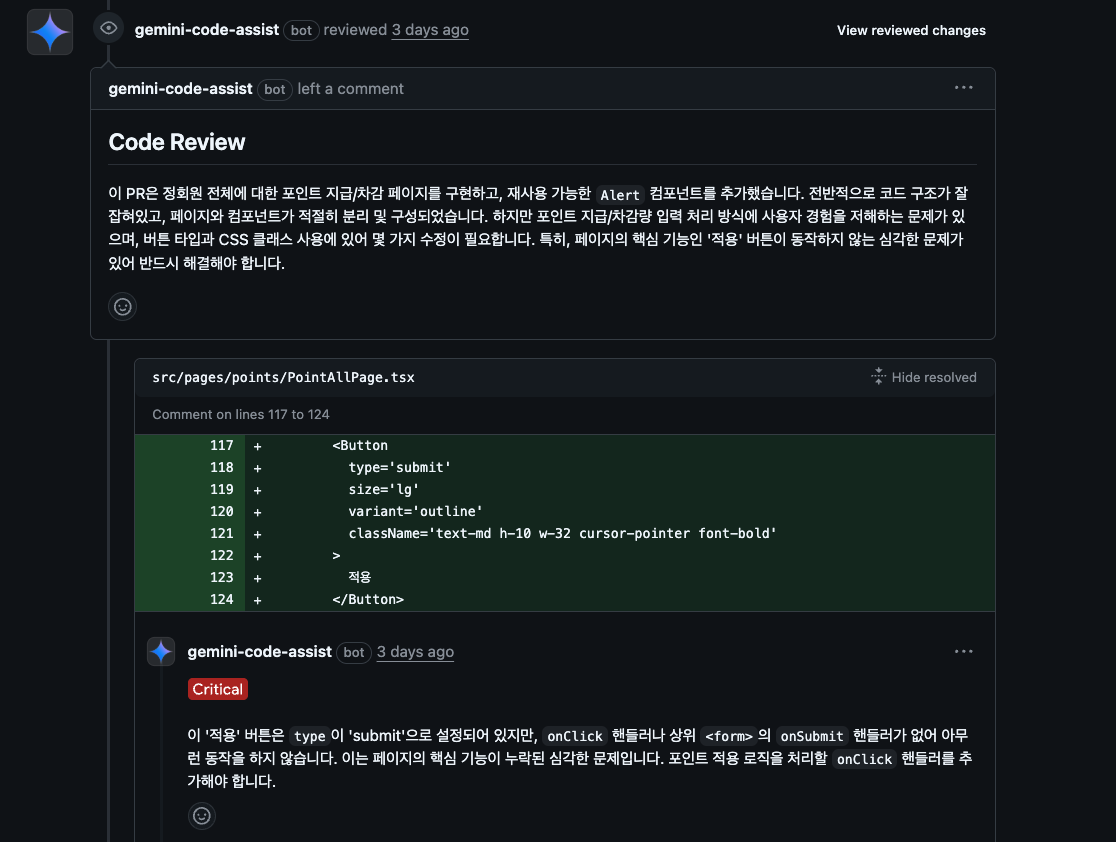
Task: Toggle Hide resolved on PointAllPage.tsx thread
Action: 923,377
